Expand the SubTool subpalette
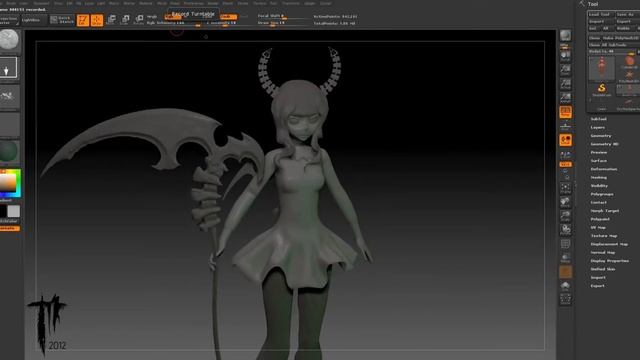Viewport: 640px width, 360px height. [598, 119]
